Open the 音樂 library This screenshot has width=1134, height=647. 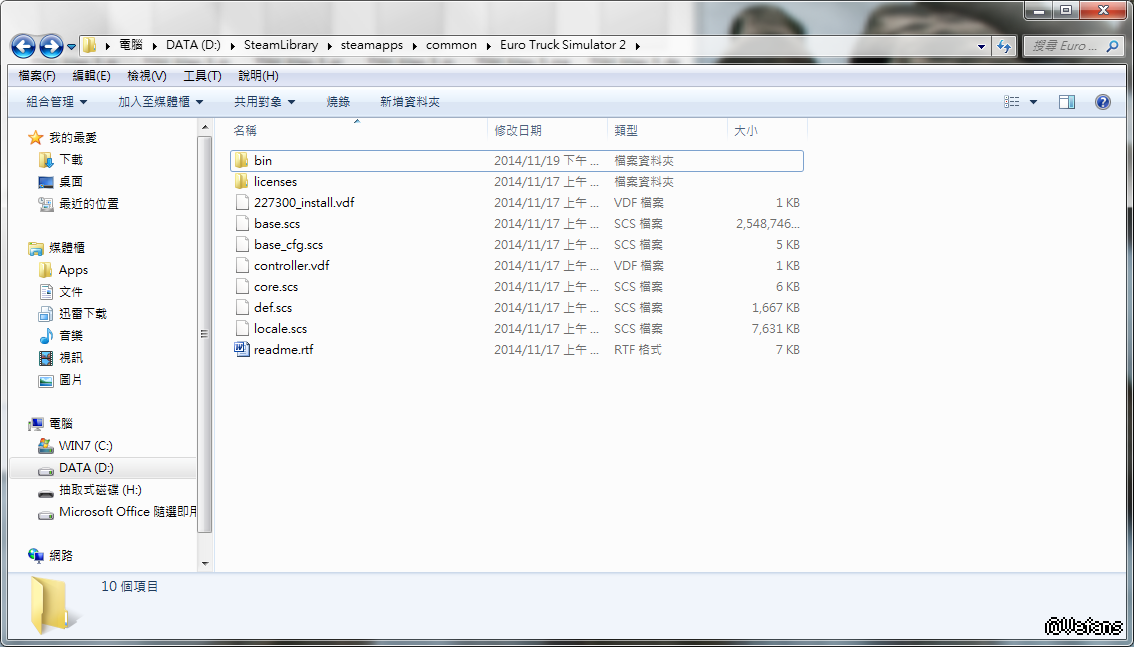pos(71,336)
